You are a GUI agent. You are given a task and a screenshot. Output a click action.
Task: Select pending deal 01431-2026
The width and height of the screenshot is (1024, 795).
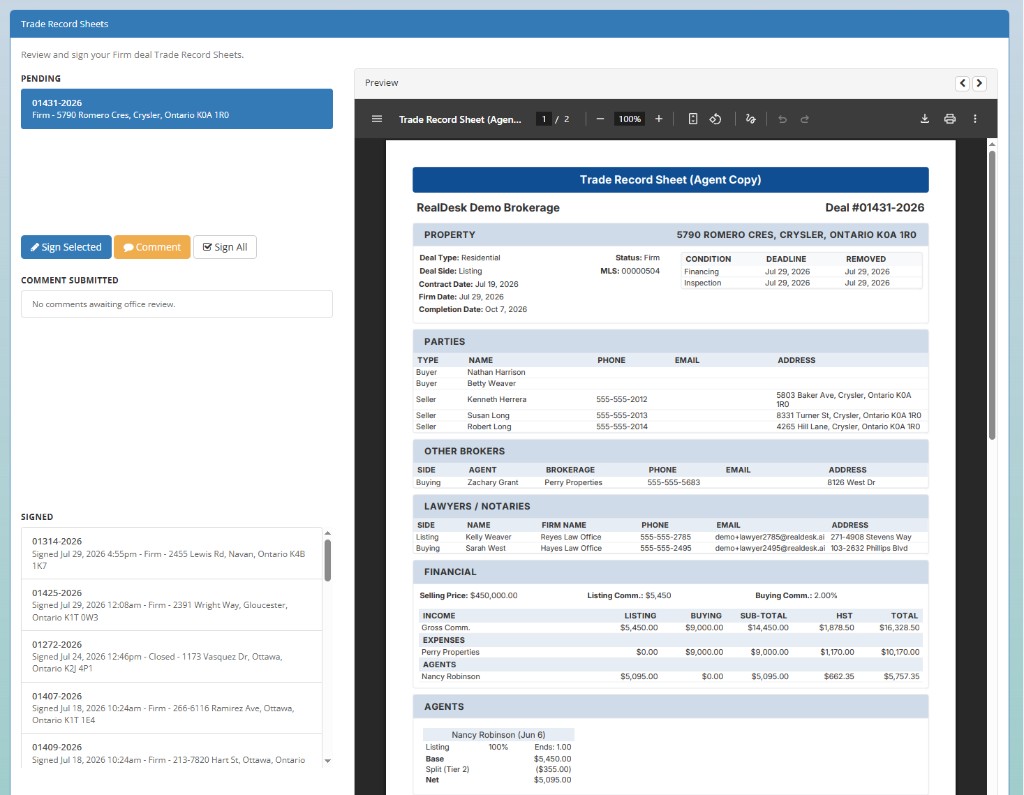pos(177,108)
